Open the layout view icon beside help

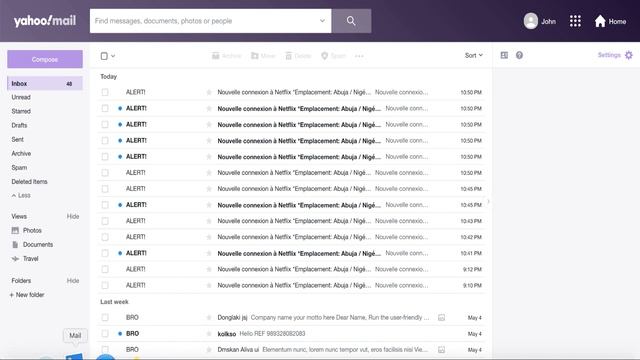click(x=504, y=55)
